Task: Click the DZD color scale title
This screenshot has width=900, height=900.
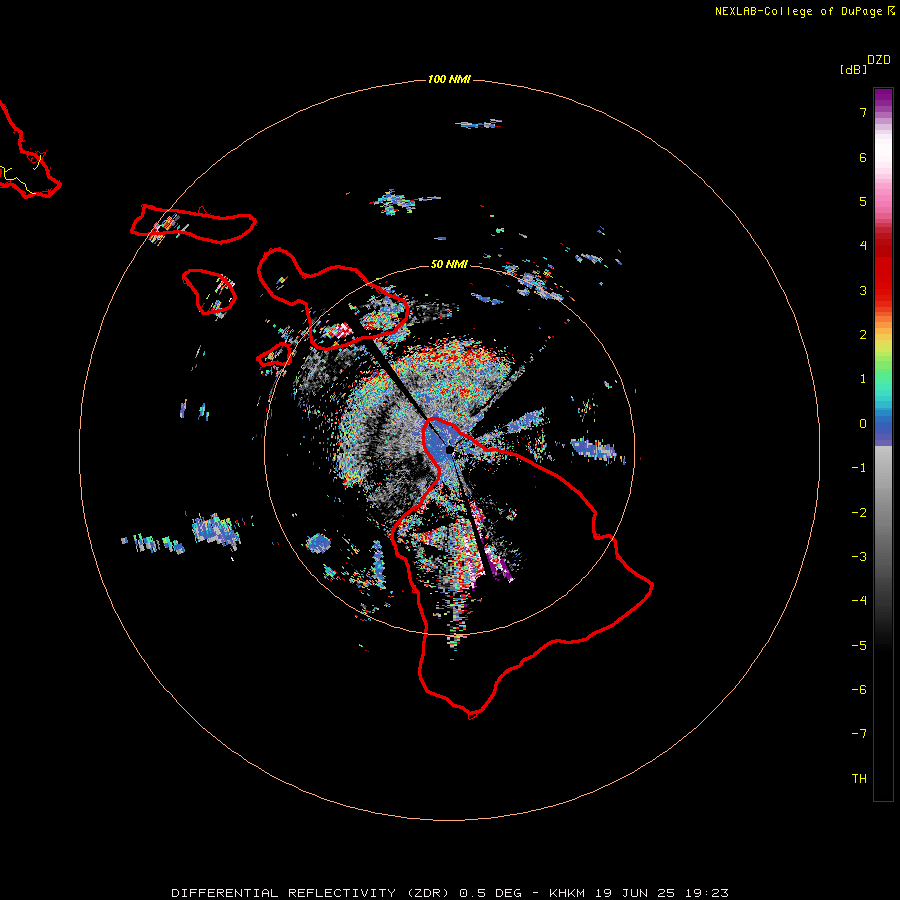Action: click(879, 60)
